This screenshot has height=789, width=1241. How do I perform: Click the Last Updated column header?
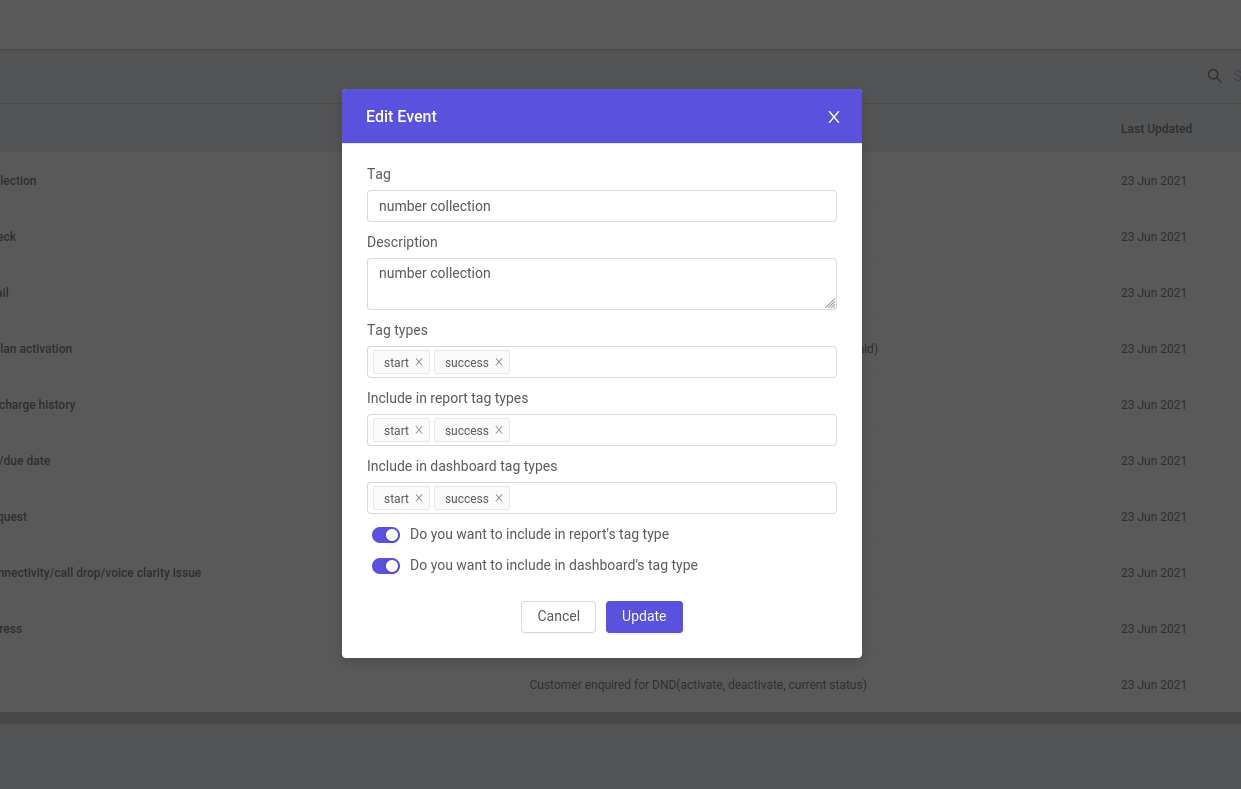tap(1156, 129)
